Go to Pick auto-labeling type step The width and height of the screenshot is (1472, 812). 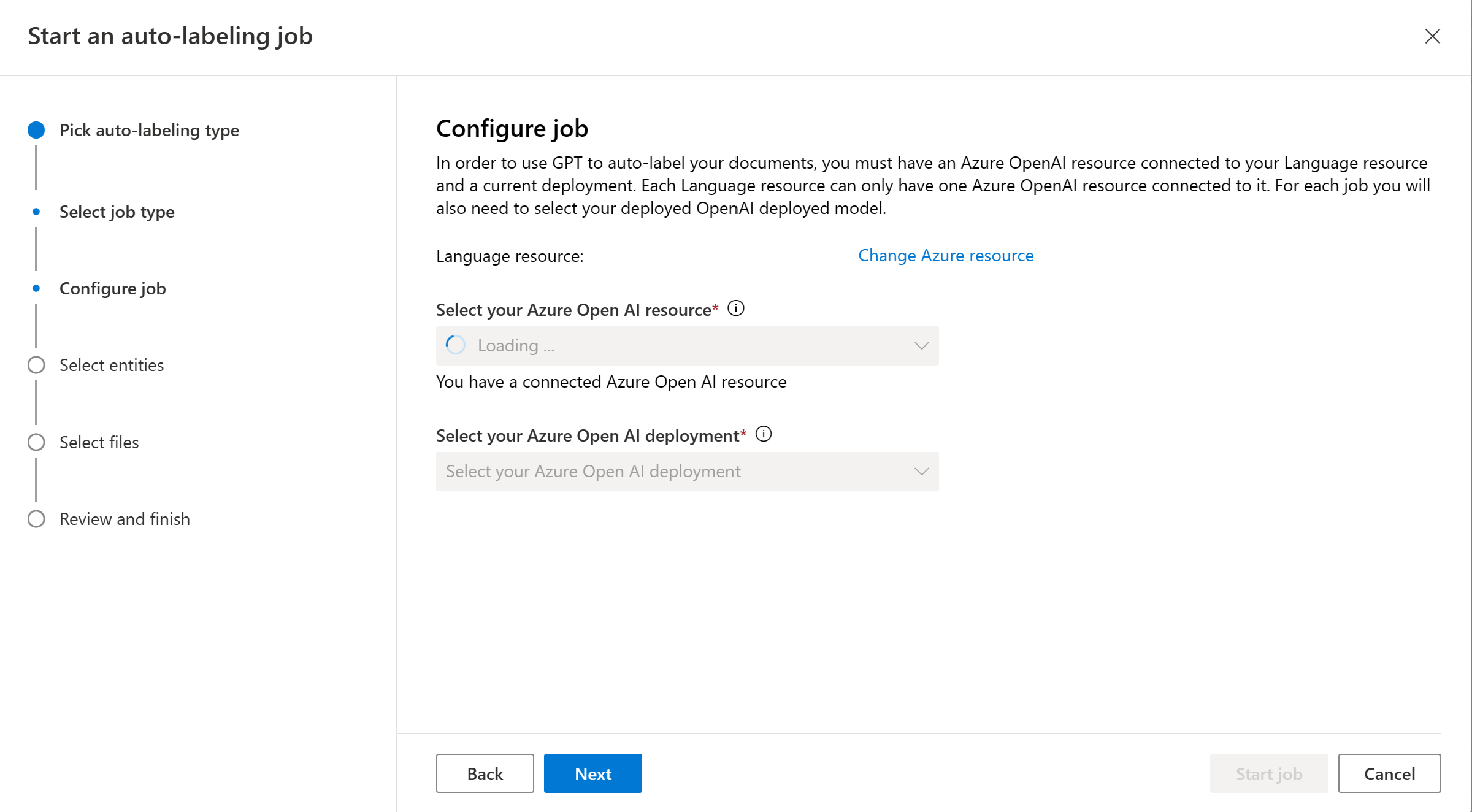149,130
